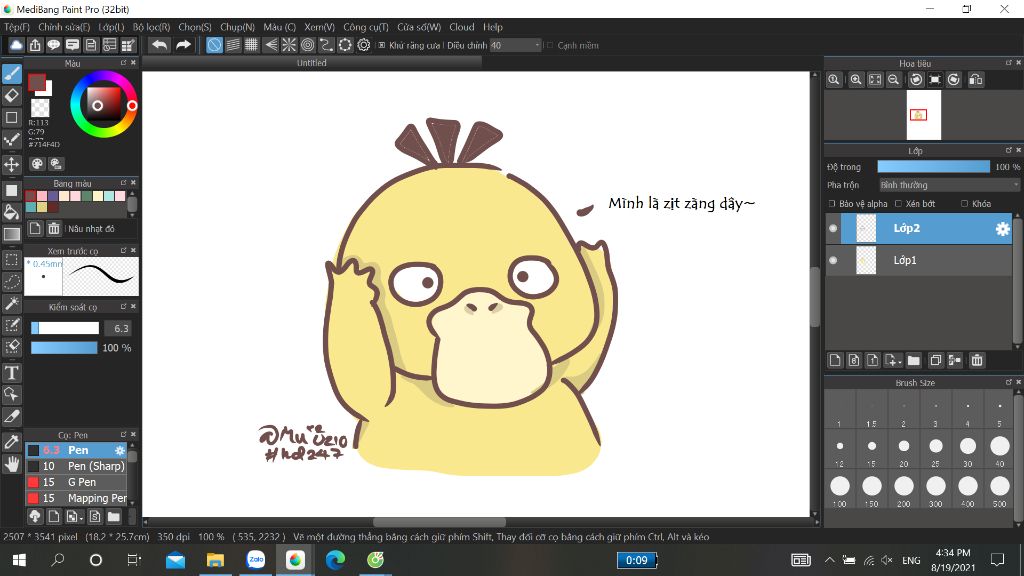Toggle the Khóa lock checkbox

(965, 204)
